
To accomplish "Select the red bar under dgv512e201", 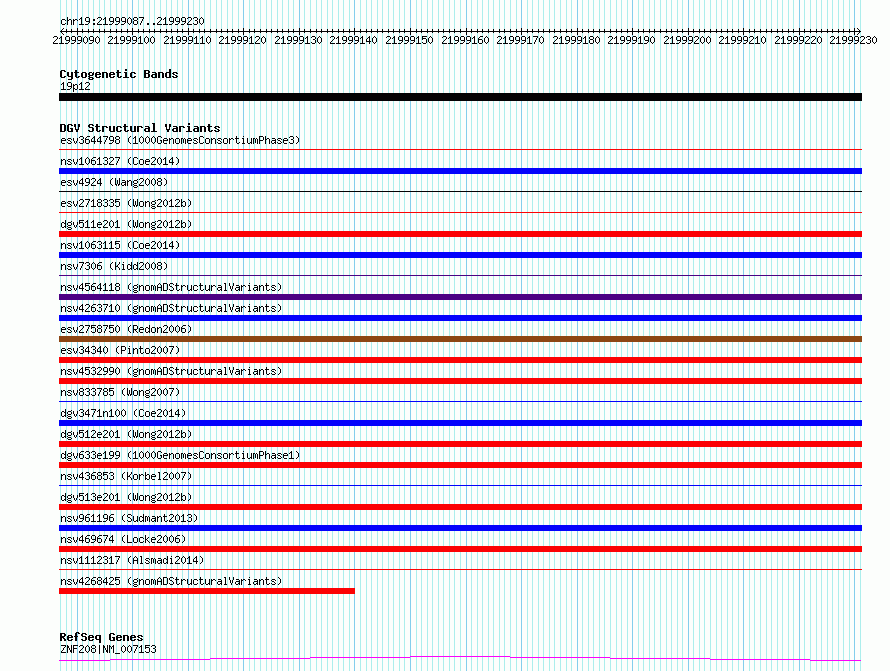I will click(460, 444).
